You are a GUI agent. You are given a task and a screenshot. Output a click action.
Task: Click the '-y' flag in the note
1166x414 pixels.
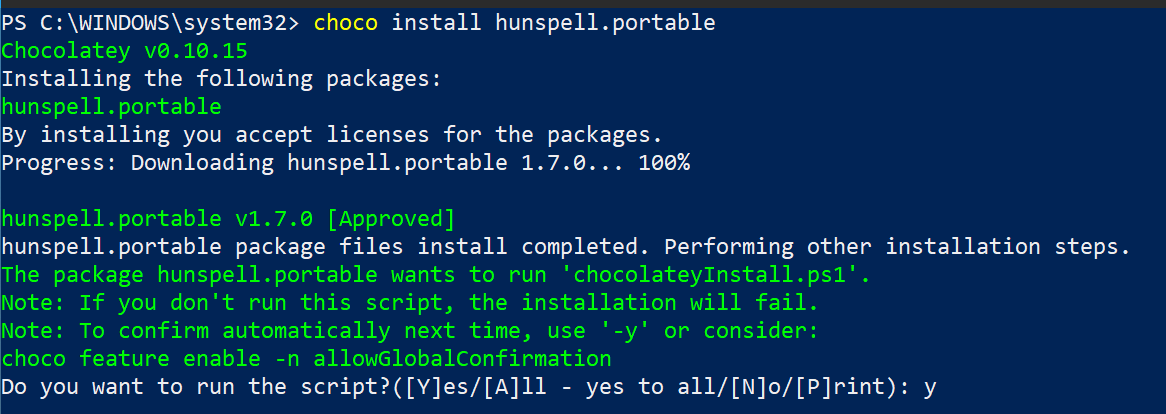pyautogui.click(x=624, y=331)
